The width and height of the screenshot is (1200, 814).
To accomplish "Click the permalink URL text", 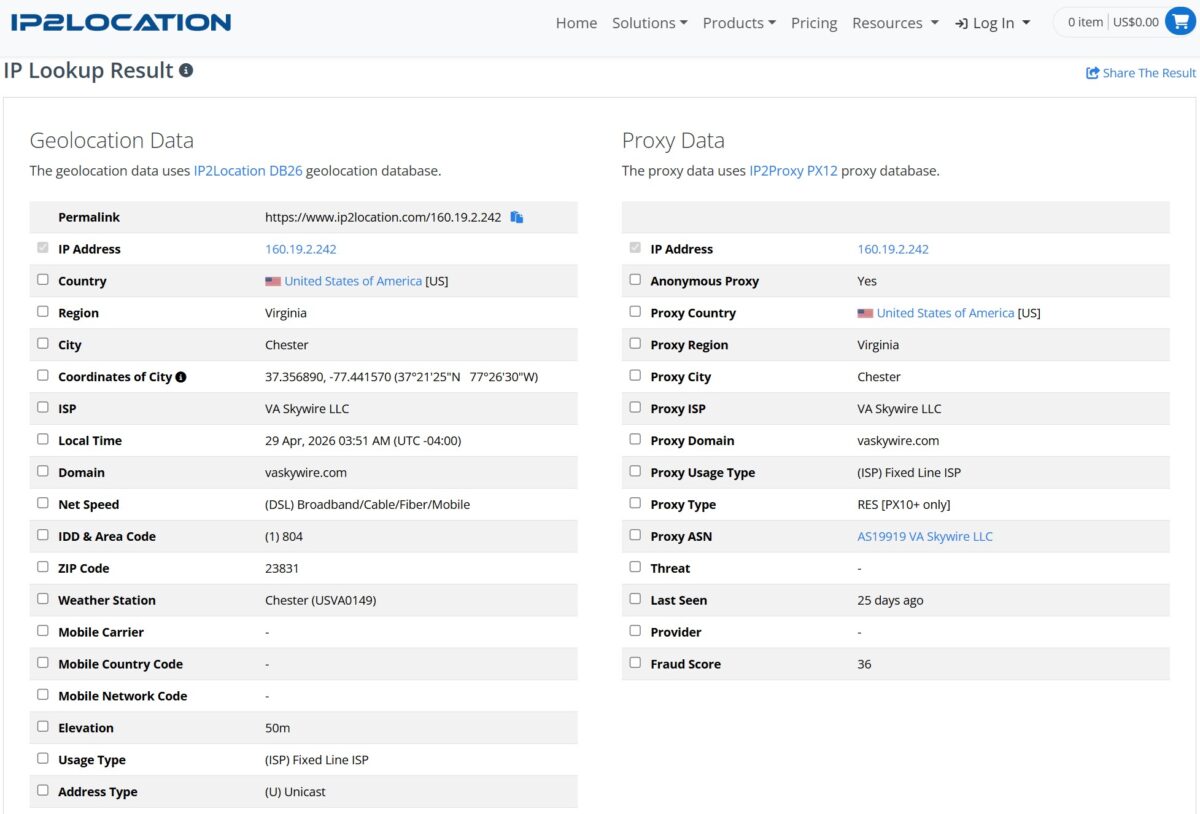I will pyautogui.click(x=383, y=217).
